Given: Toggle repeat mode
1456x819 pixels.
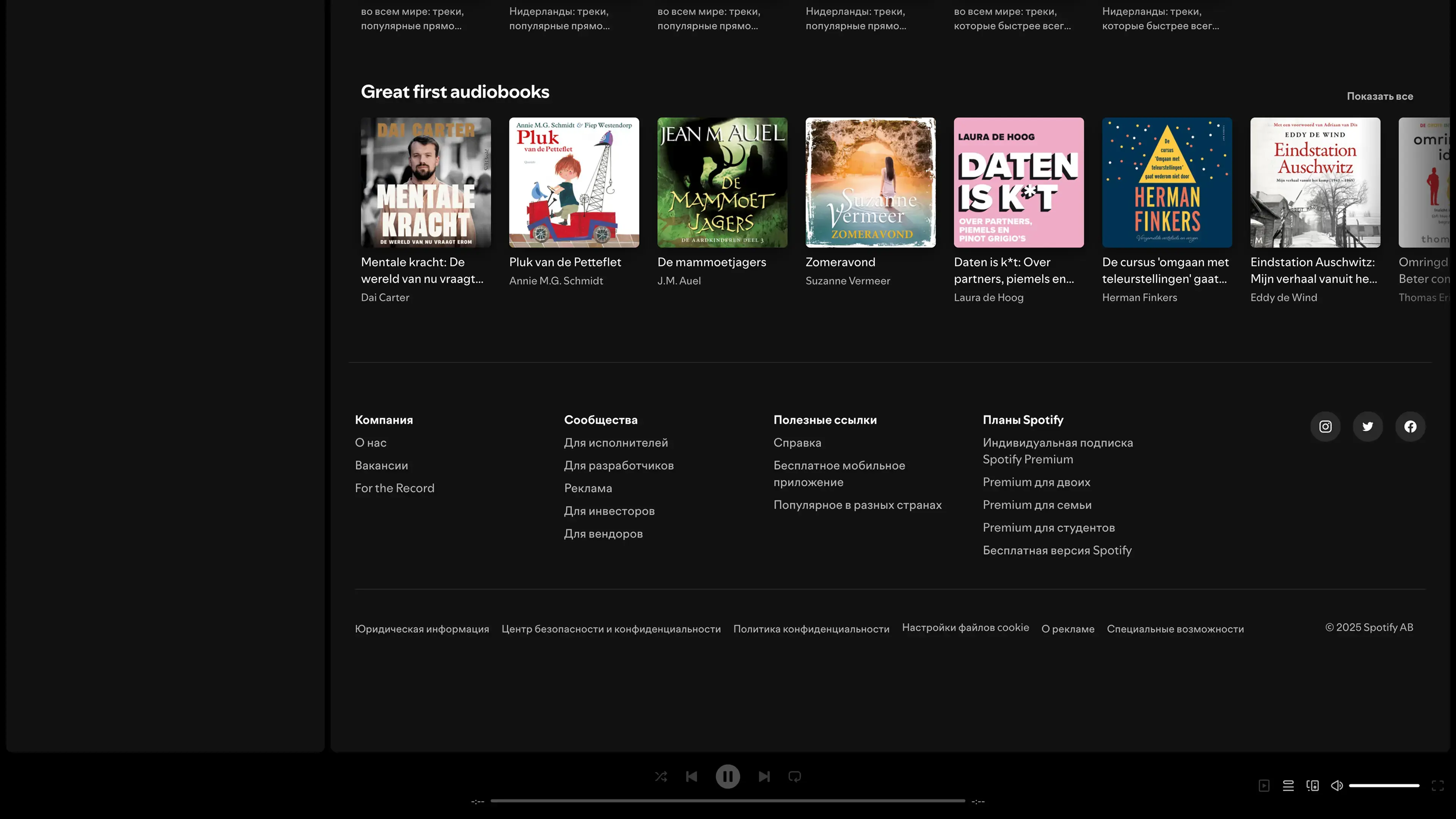Looking at the screenshot, I should tap(795, 777).
